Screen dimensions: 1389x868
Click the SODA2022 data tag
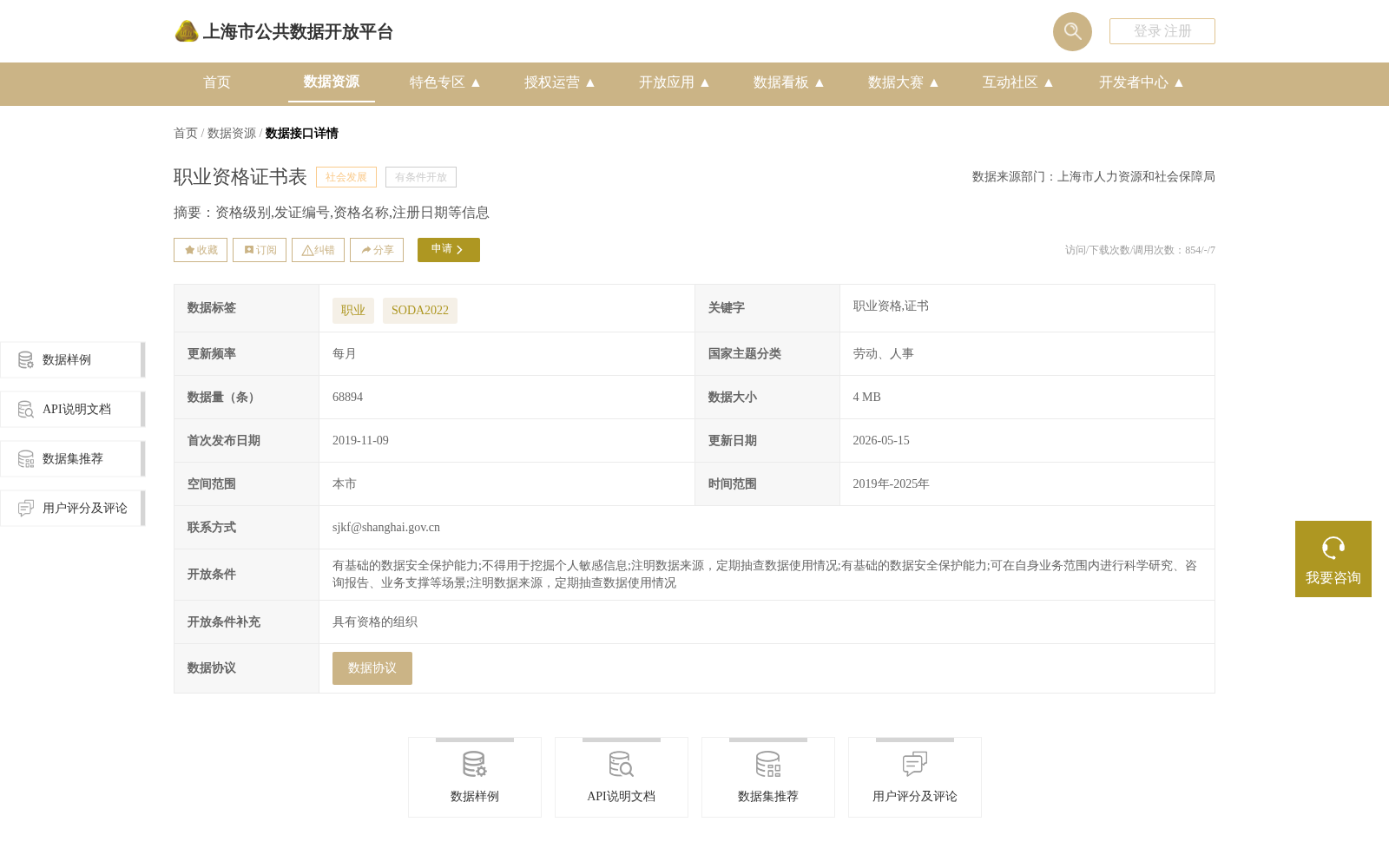(420, 311)
